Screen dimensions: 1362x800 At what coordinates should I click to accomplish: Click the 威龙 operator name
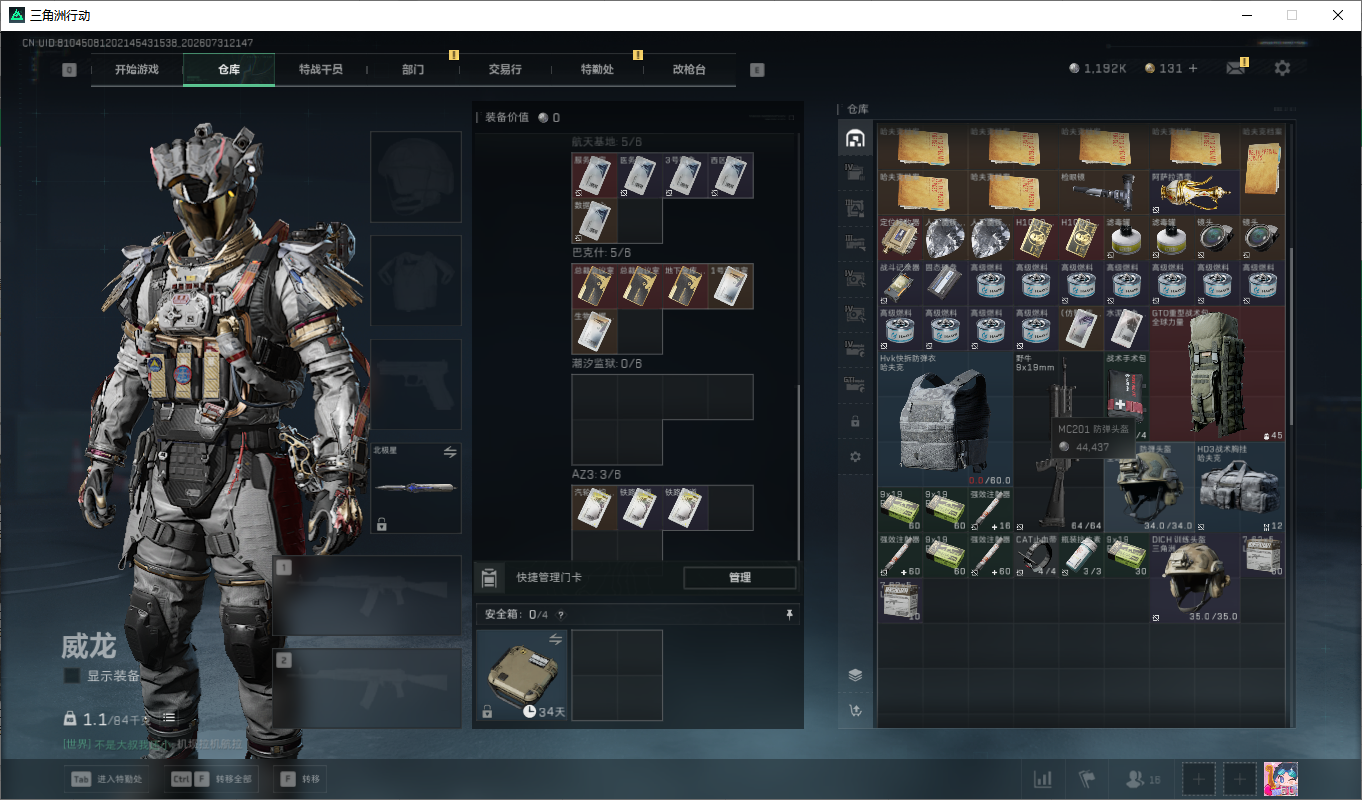coord(89,645)
